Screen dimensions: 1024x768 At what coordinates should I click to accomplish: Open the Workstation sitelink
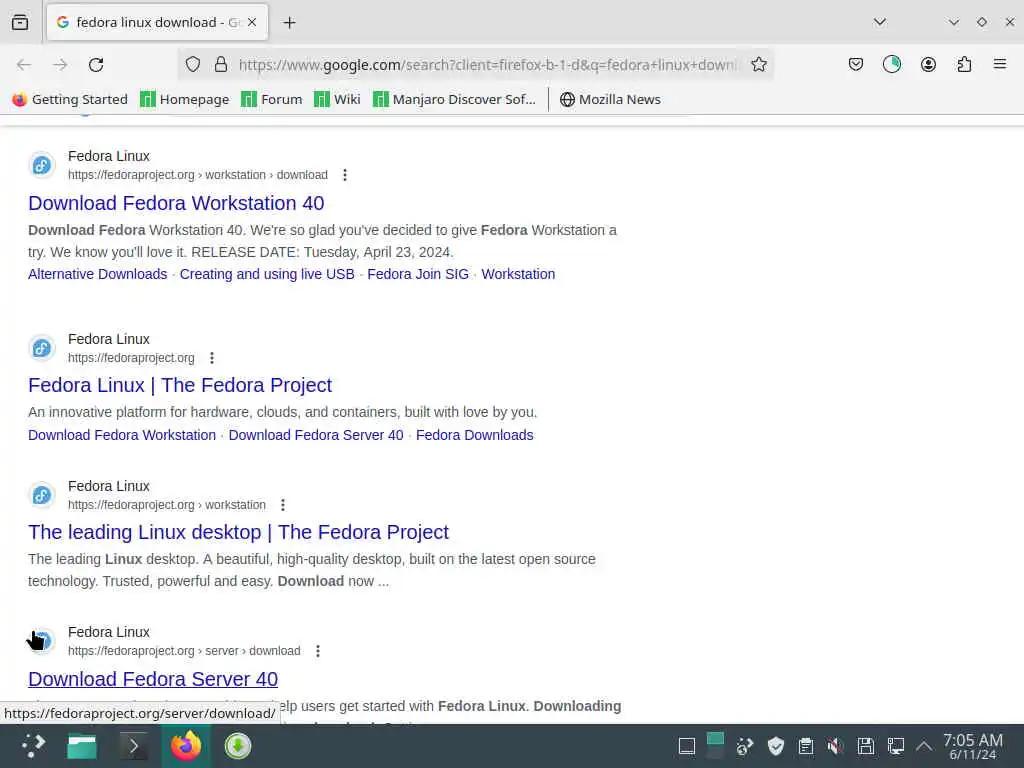518,274
